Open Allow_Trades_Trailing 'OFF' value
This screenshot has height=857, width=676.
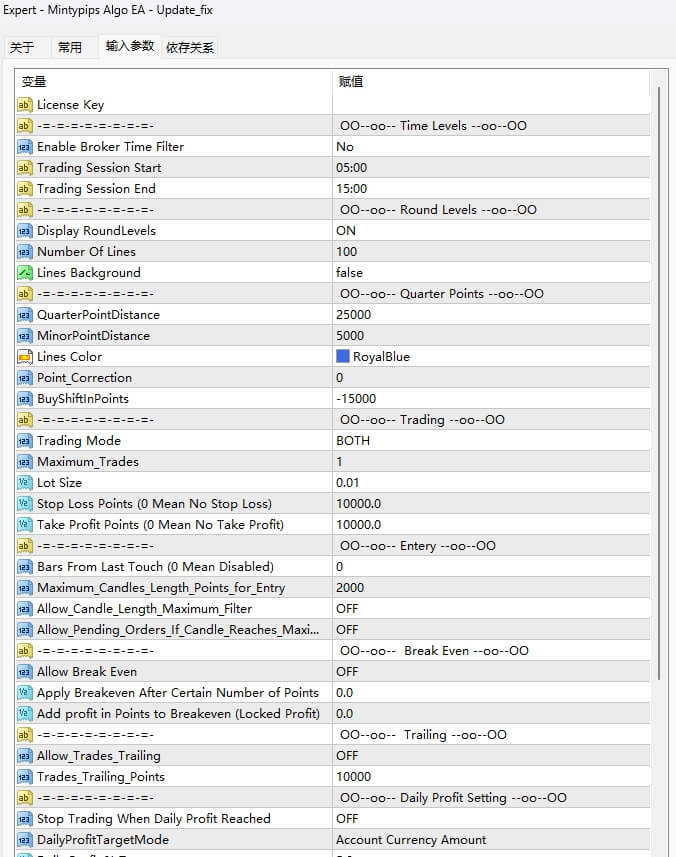click(491, 756)
